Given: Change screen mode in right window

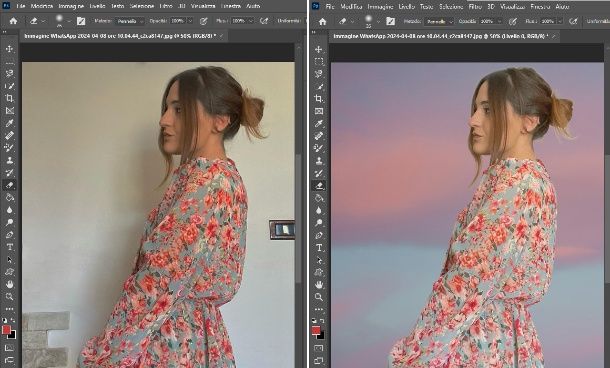Looking at the screenshot, I should (x=319, y=360).
